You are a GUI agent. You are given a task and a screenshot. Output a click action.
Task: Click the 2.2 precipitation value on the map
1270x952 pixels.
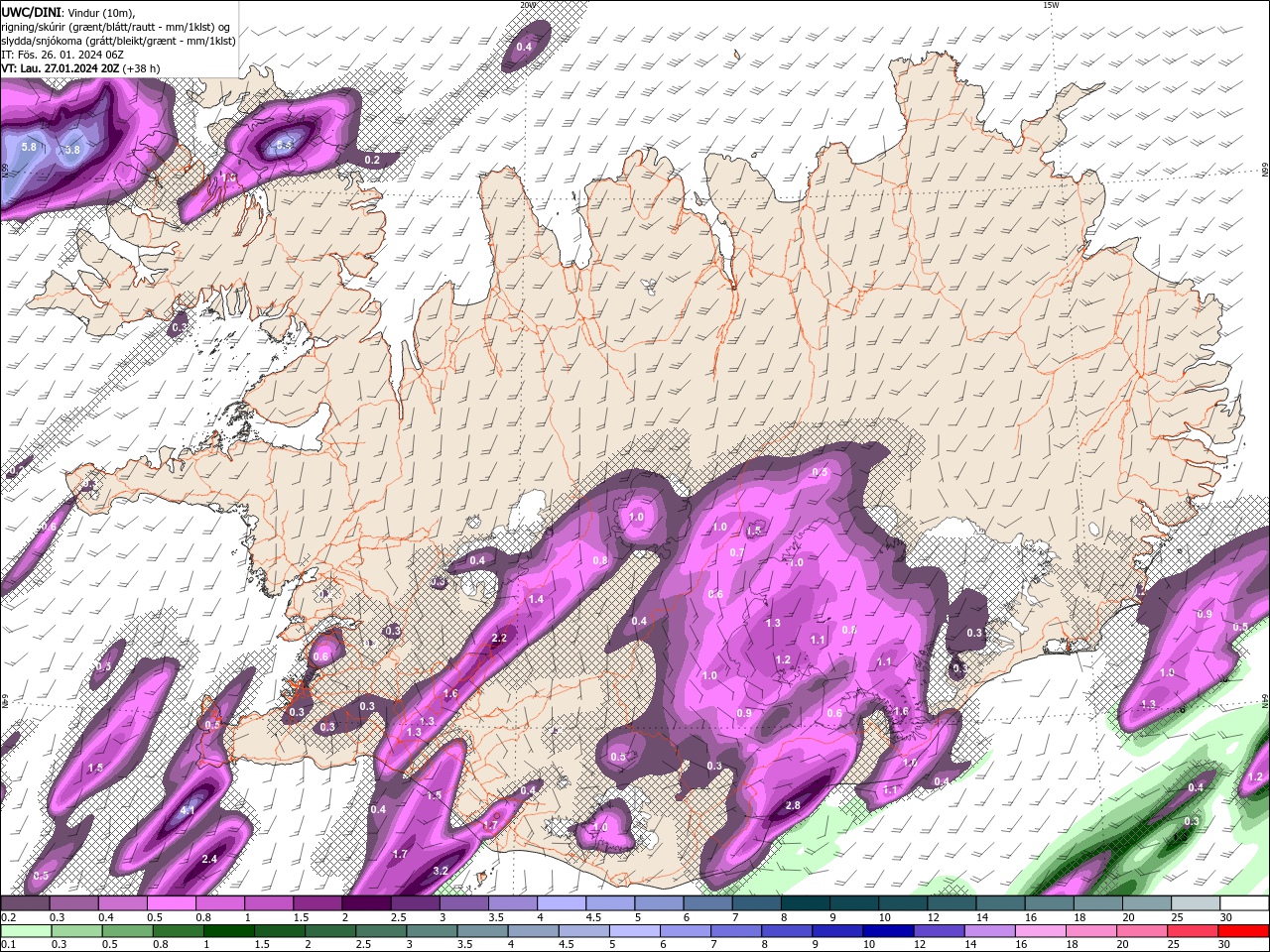tap(499, 638)
